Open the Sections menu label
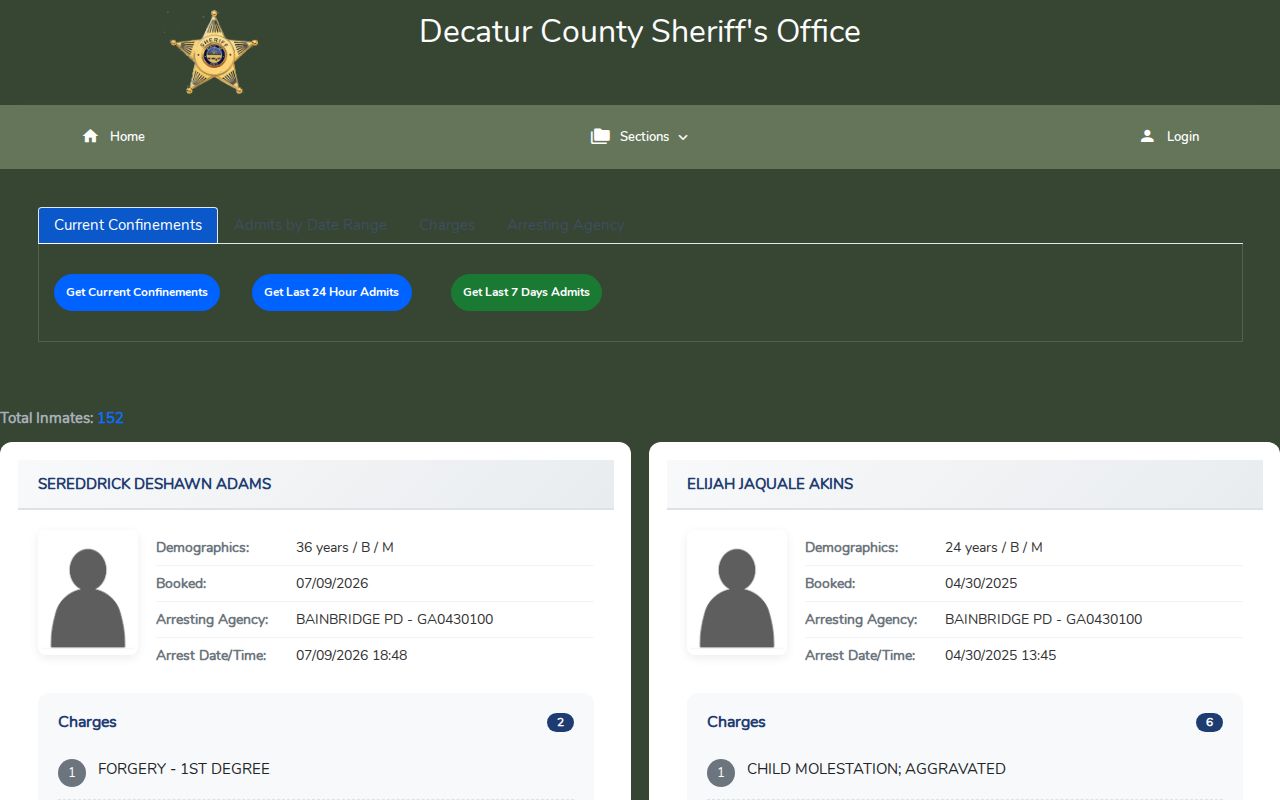The image size is (1280, 800). 644,136
